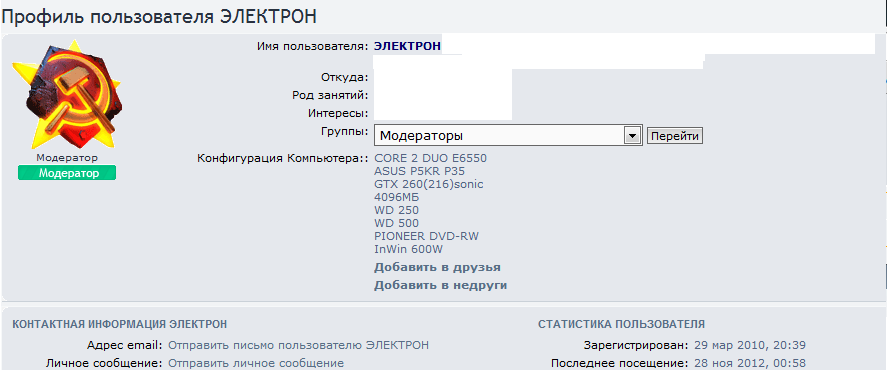This screenshot has width=887, height=370.
Task: Click the username ЭЛЕКТРОН in bold
Action: 407,46
